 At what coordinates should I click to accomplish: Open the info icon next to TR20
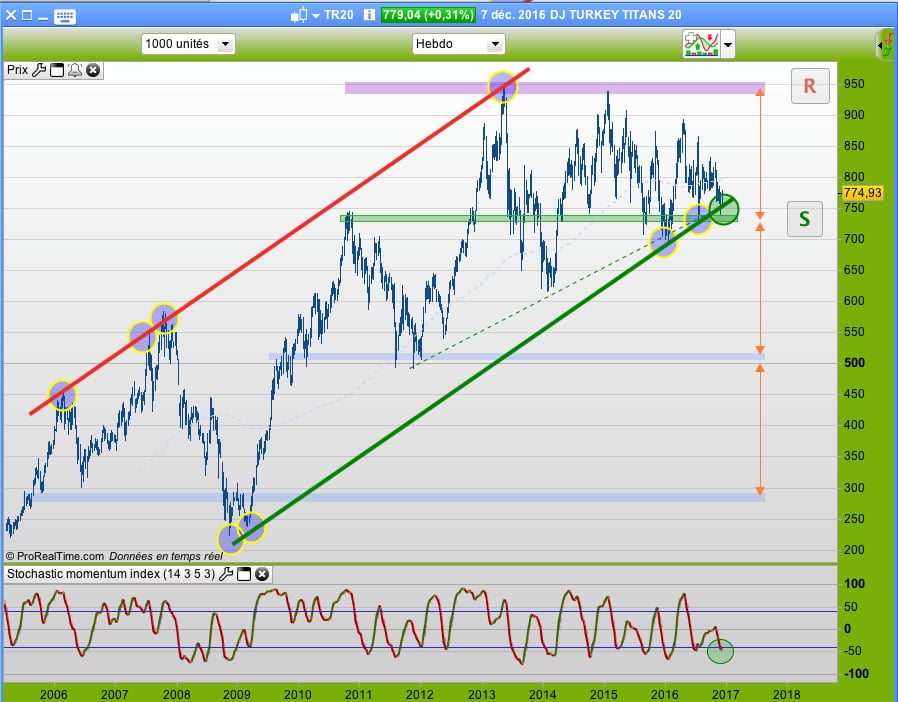[369, 15]
